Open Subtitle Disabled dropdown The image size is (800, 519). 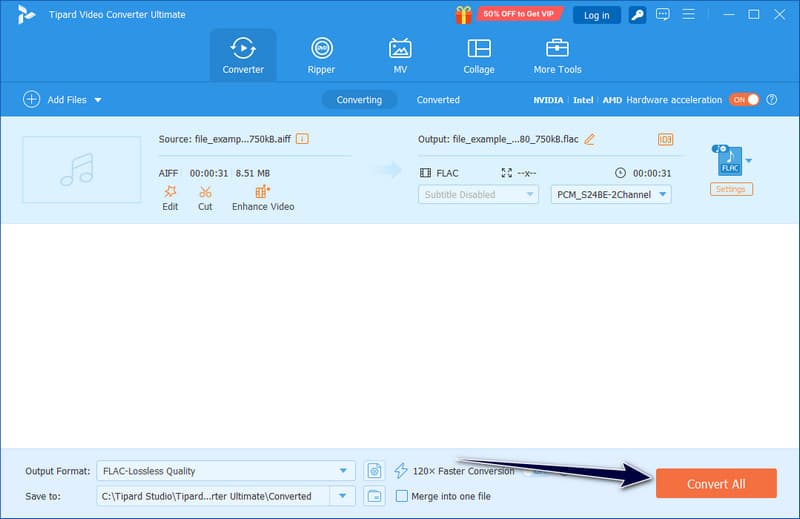(478, 194)
